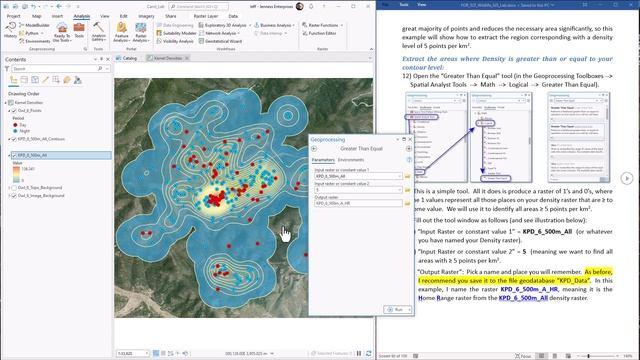The width and height of the screenshot is (640, 360).
Task: Open Feature Analysis in the Portal group
Action: point(121,32)
